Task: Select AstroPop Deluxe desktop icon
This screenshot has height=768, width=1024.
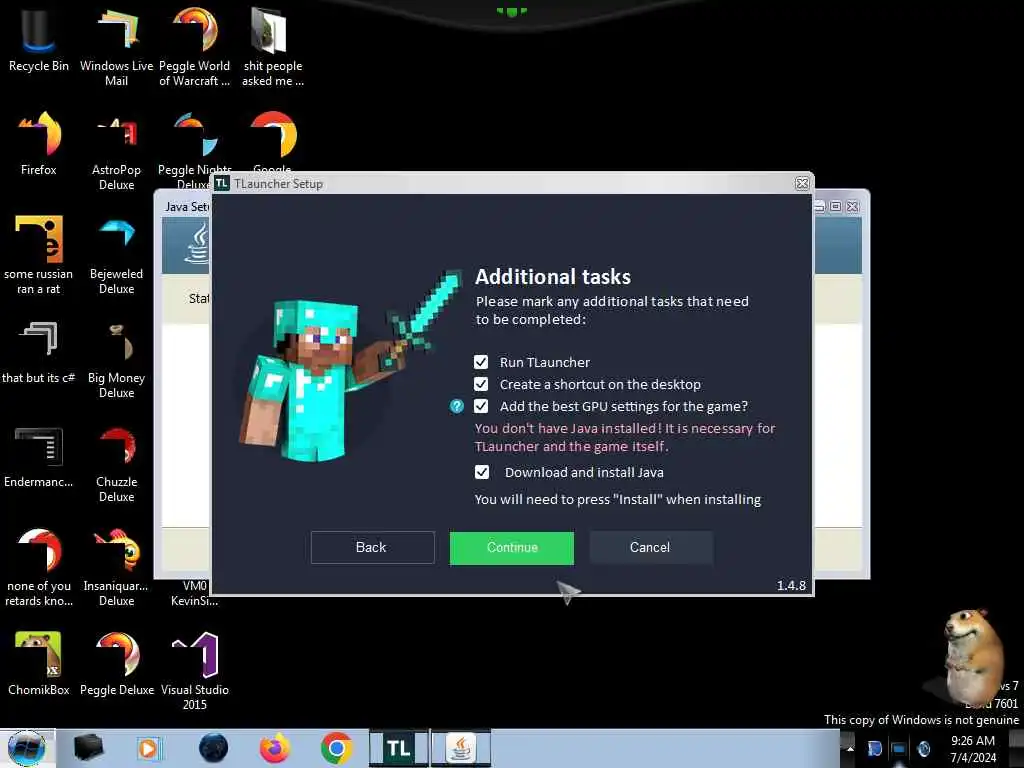Action: coord(116,152)
